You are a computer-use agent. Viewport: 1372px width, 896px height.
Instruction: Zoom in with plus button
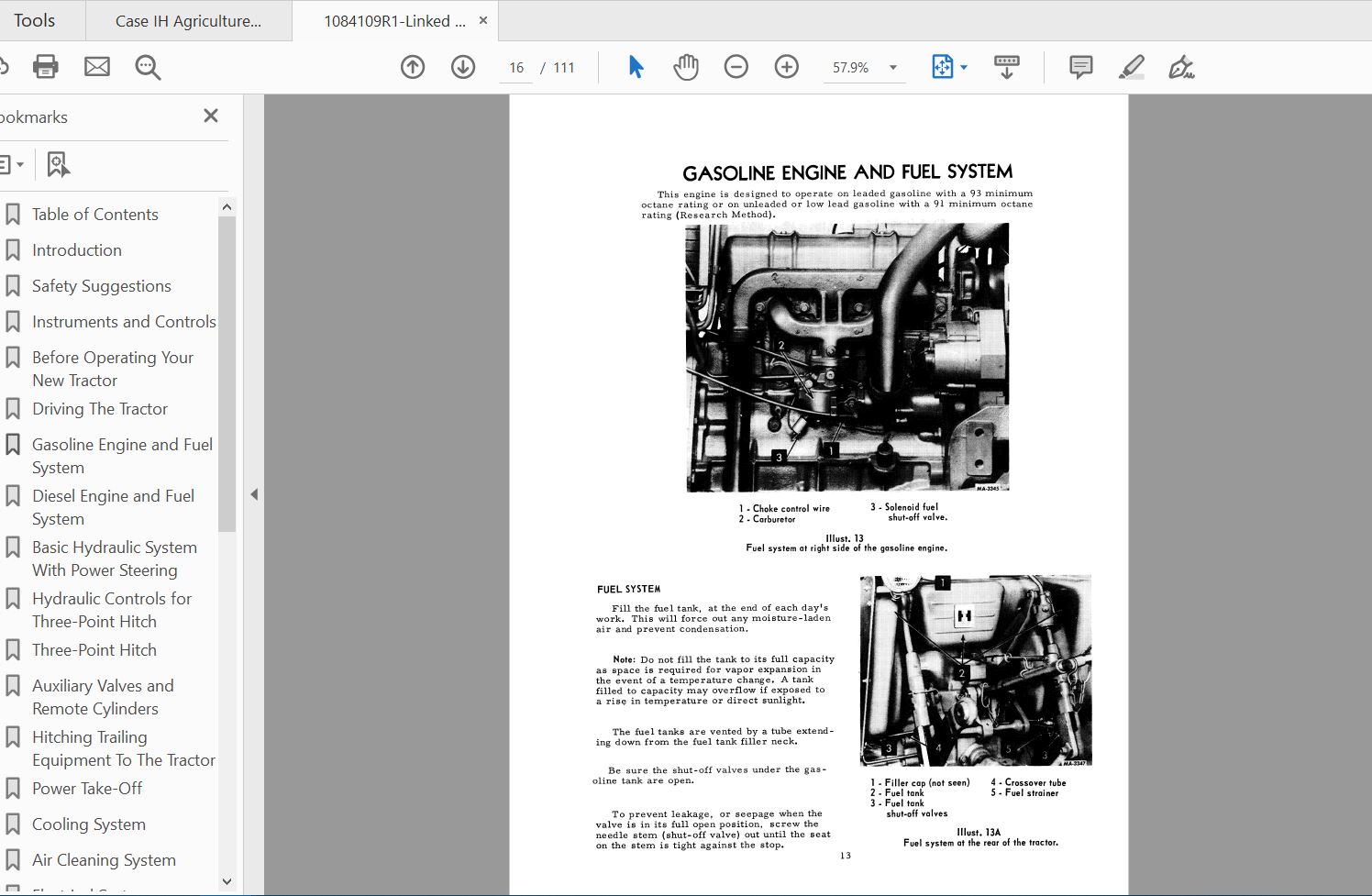(787, 67)
